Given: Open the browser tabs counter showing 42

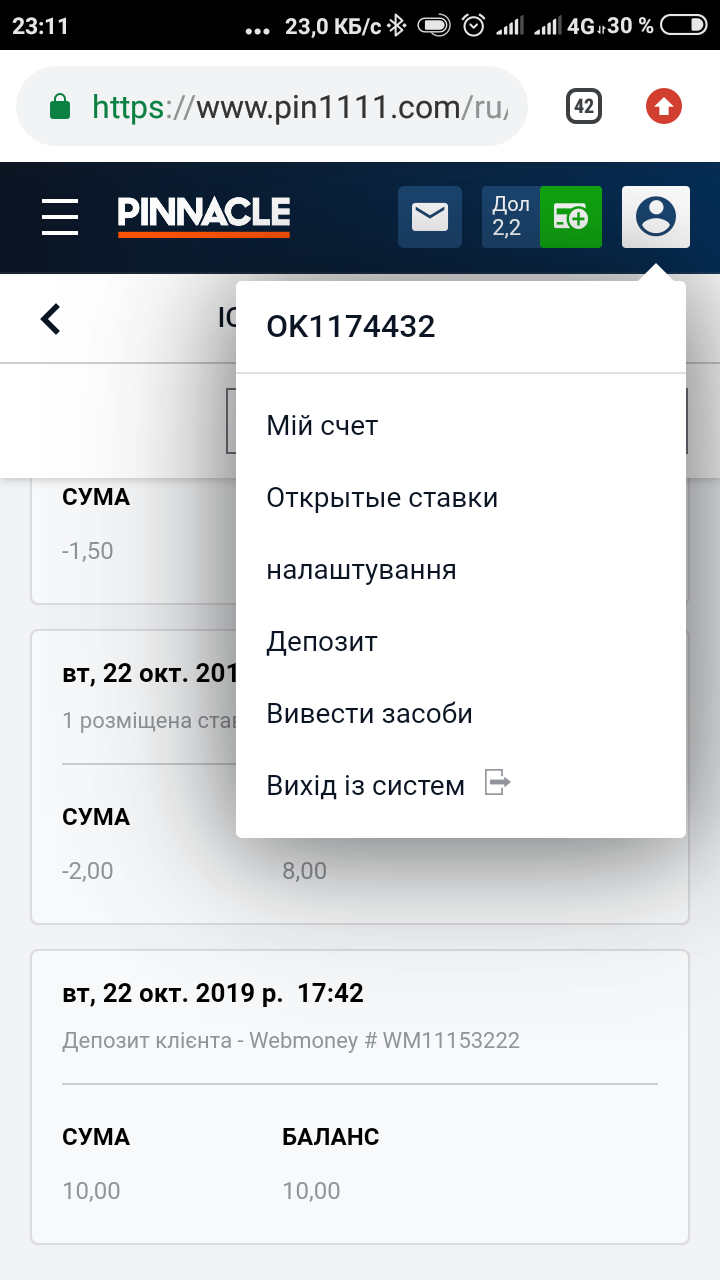Looking at the screenshot, I should (x=584, y=106).
